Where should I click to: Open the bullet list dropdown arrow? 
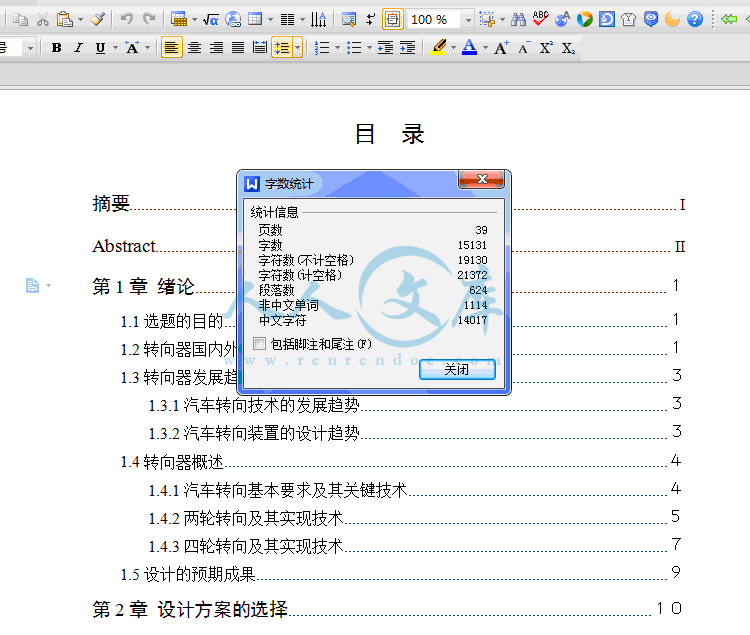tap(369, 48)
